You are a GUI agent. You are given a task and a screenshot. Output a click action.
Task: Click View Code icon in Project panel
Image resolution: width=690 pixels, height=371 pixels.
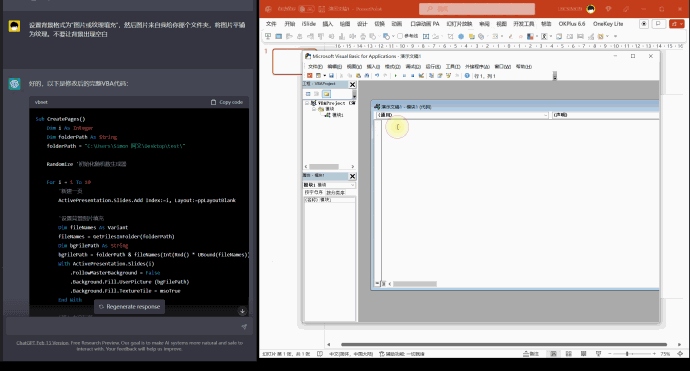pos(308,94)
